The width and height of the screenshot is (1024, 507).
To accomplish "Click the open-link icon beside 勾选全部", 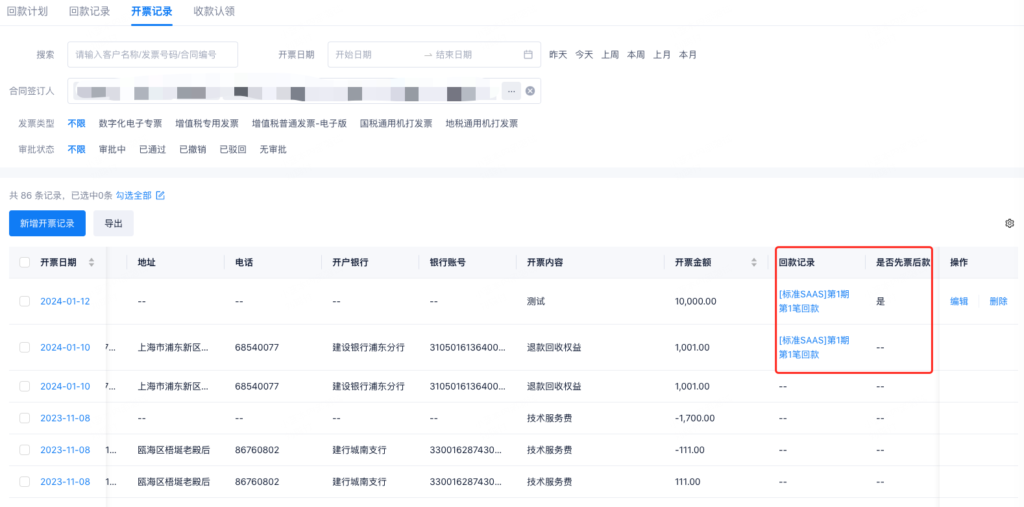I will pyautogui.click(x=160, y=195).
